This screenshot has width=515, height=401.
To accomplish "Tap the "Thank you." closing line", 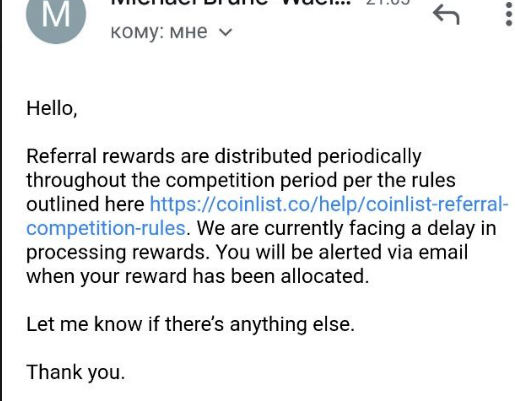I will [x=76, y=372].
